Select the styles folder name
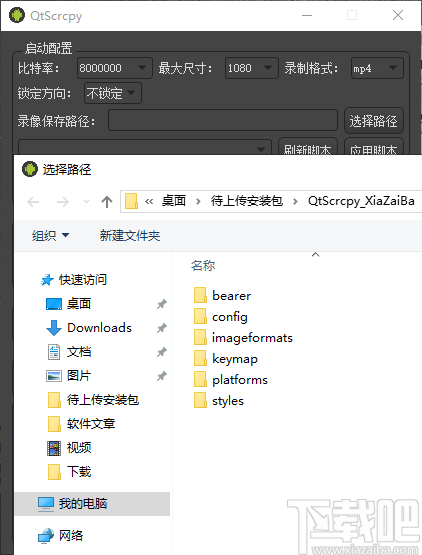 (228, 401)
